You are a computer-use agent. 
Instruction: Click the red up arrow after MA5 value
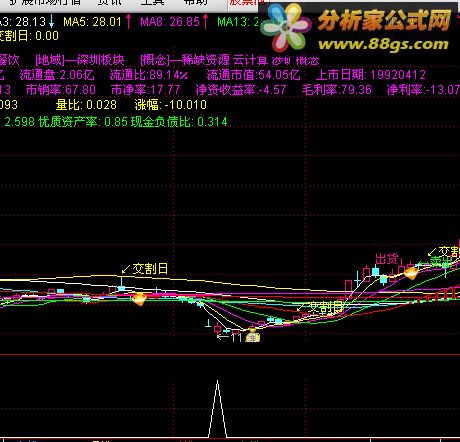click(128, 21)
